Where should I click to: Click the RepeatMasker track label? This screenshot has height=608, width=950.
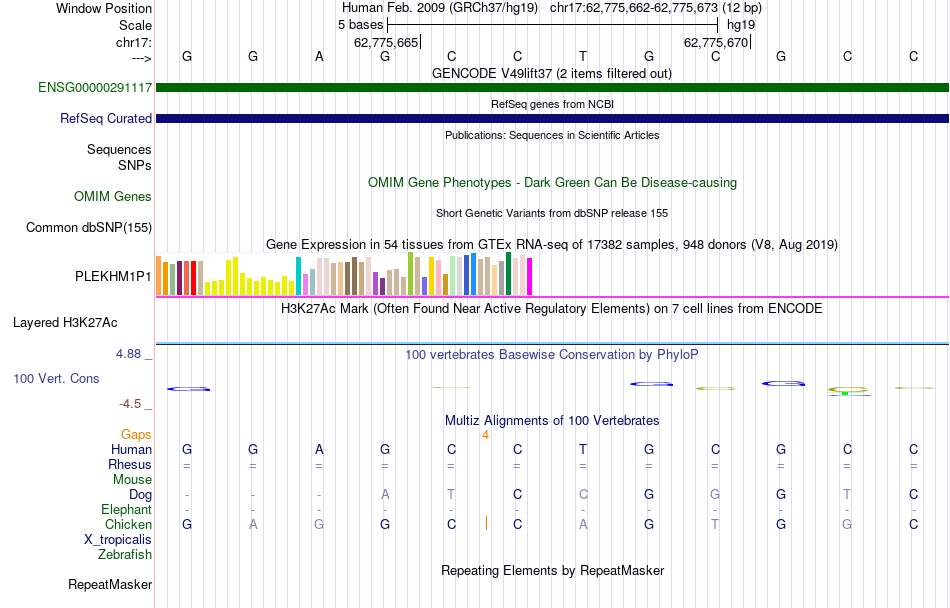[110, 584]
